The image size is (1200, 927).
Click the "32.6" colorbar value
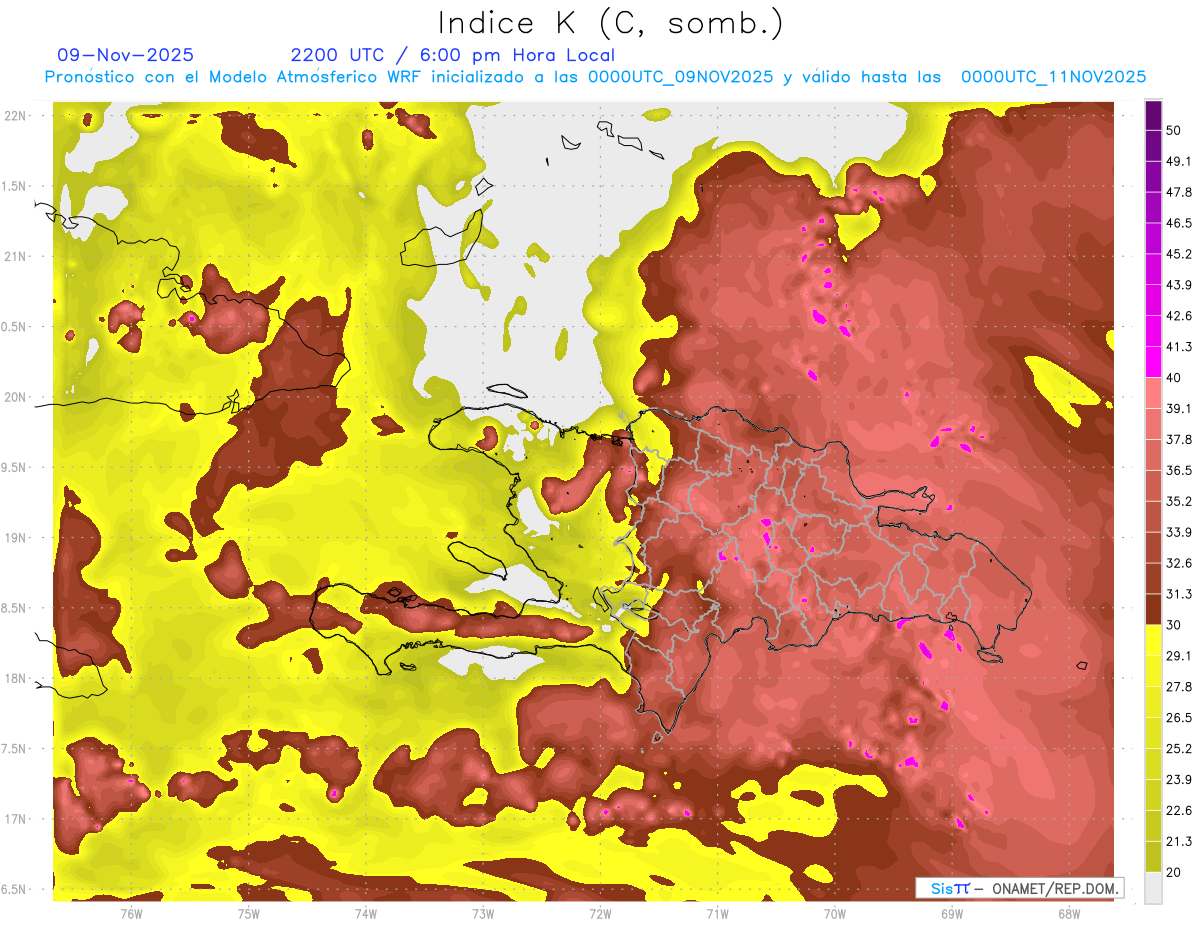click(1179, 563)
